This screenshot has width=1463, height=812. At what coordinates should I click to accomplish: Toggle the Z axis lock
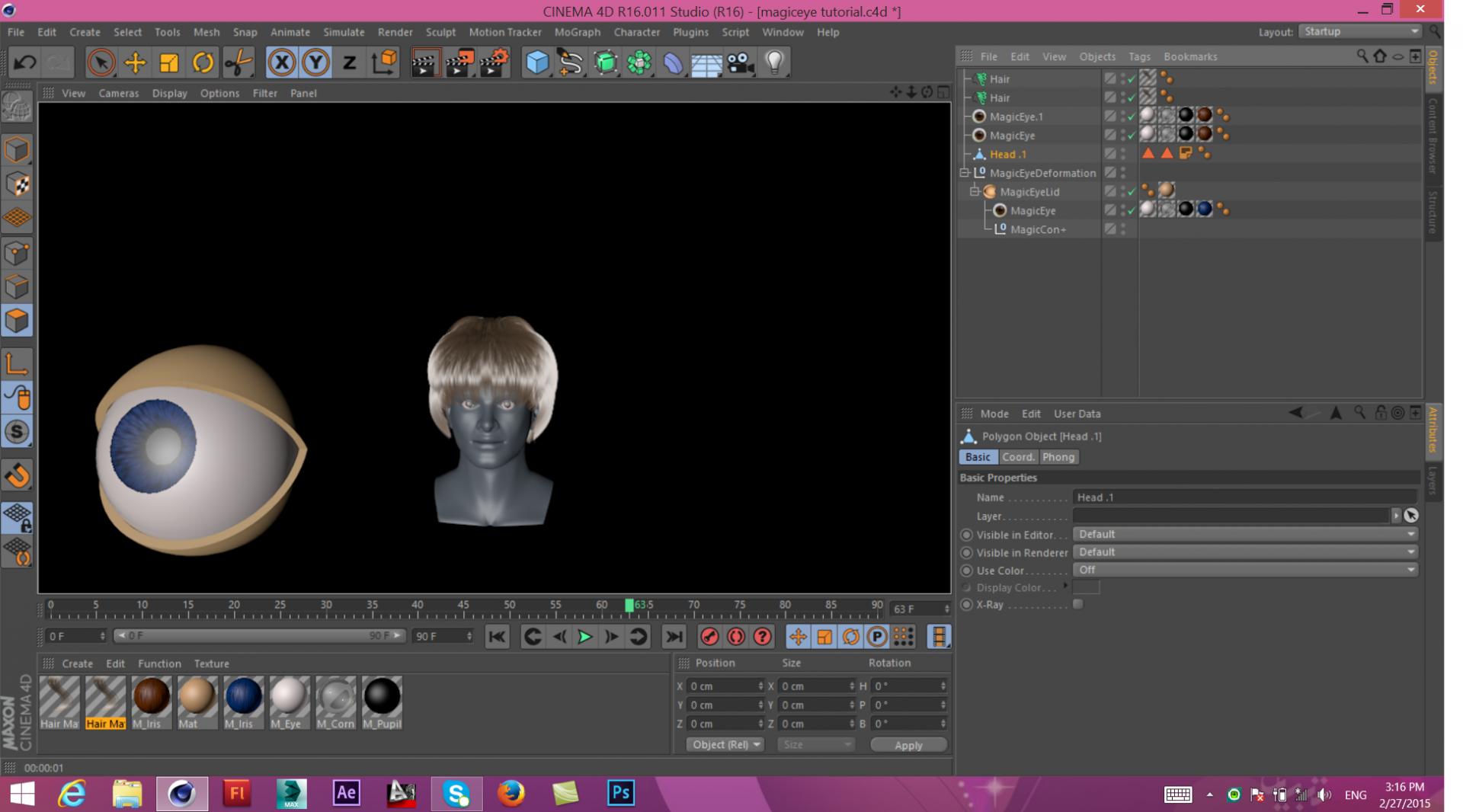point(349,62)
